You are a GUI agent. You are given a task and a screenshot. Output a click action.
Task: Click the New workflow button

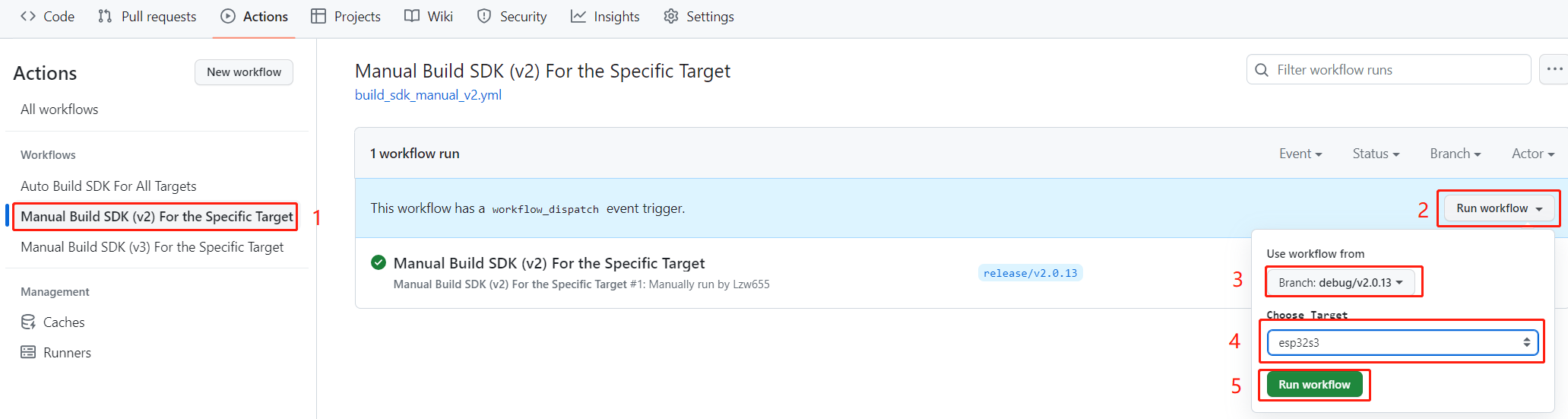[244, 72]
